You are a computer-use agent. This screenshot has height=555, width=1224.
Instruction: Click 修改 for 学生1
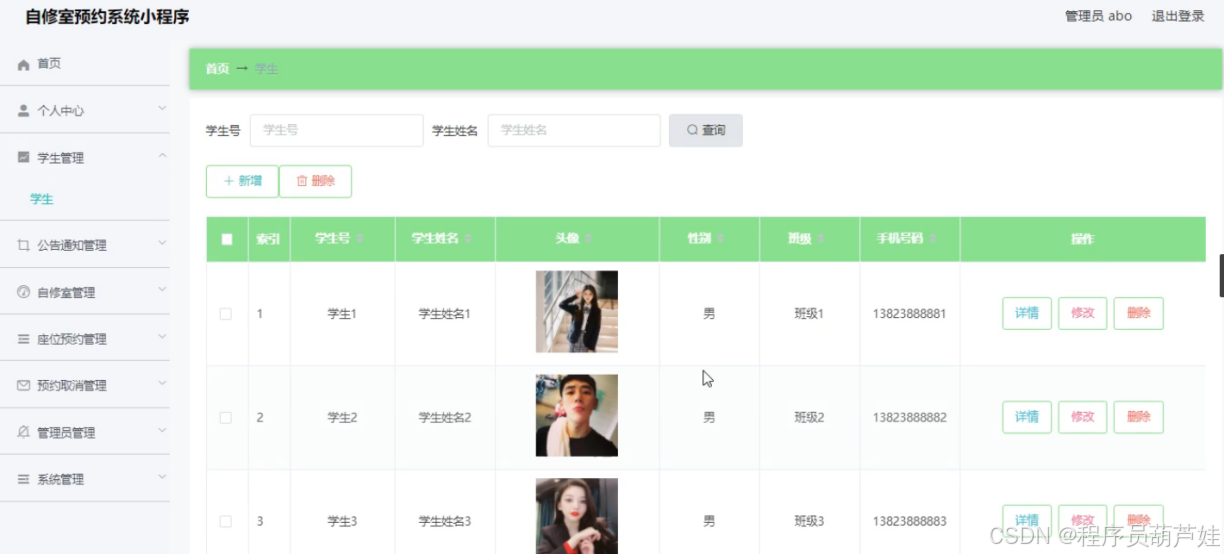[x=1083, y=313]
